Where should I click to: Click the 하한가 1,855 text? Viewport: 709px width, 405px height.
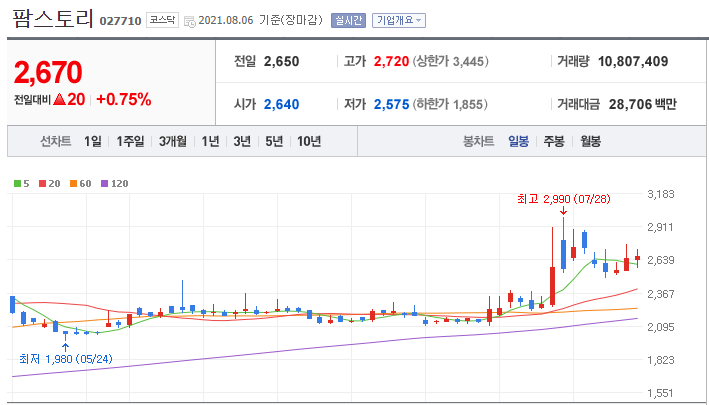pos(450,105)
